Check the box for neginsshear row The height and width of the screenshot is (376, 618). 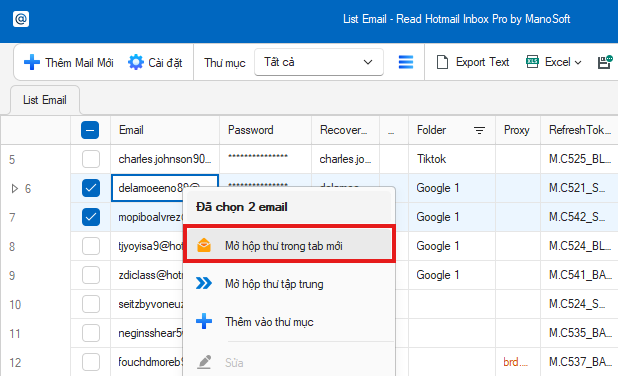pos(91,333)
